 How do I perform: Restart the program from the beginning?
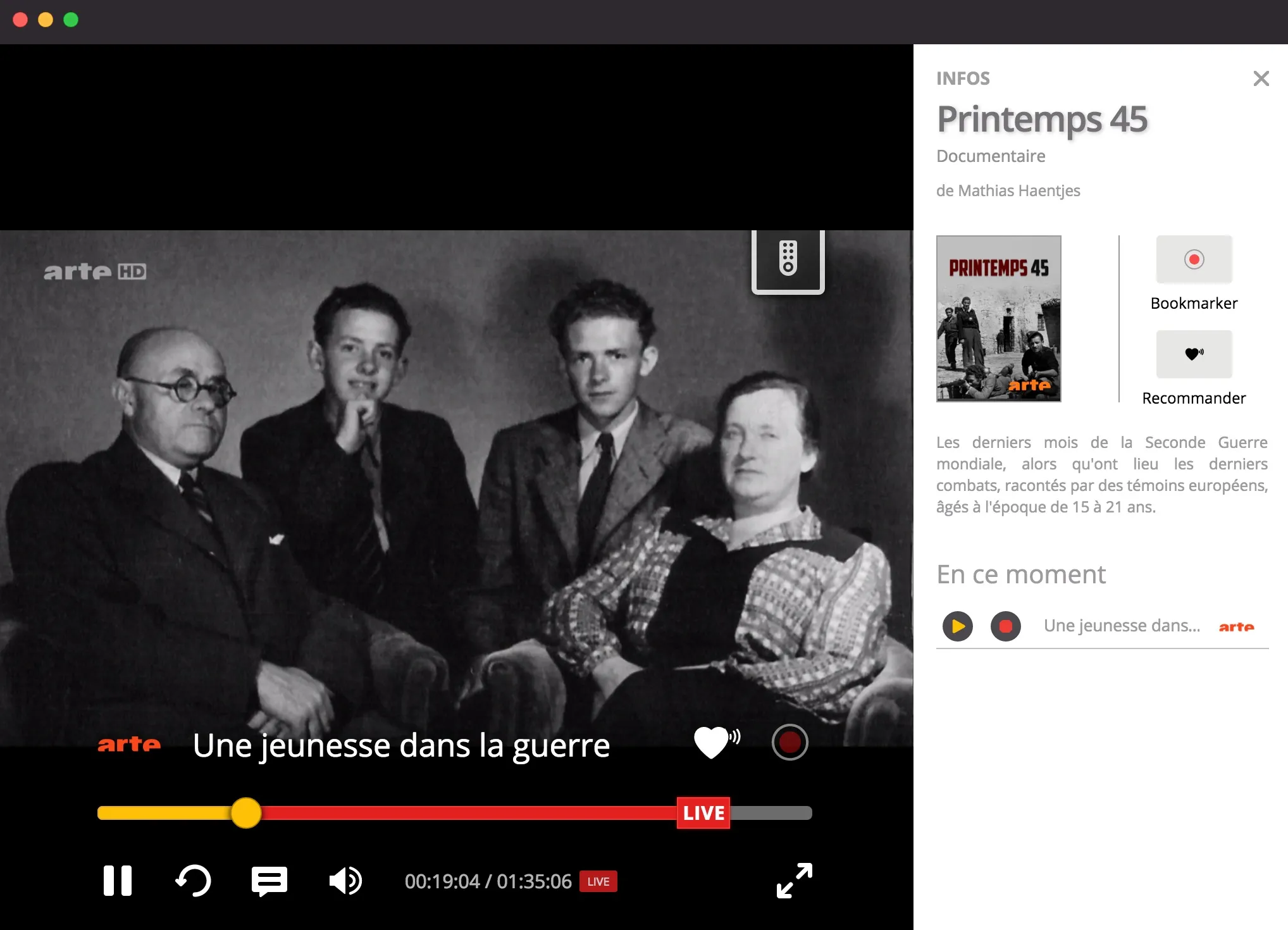193,881
